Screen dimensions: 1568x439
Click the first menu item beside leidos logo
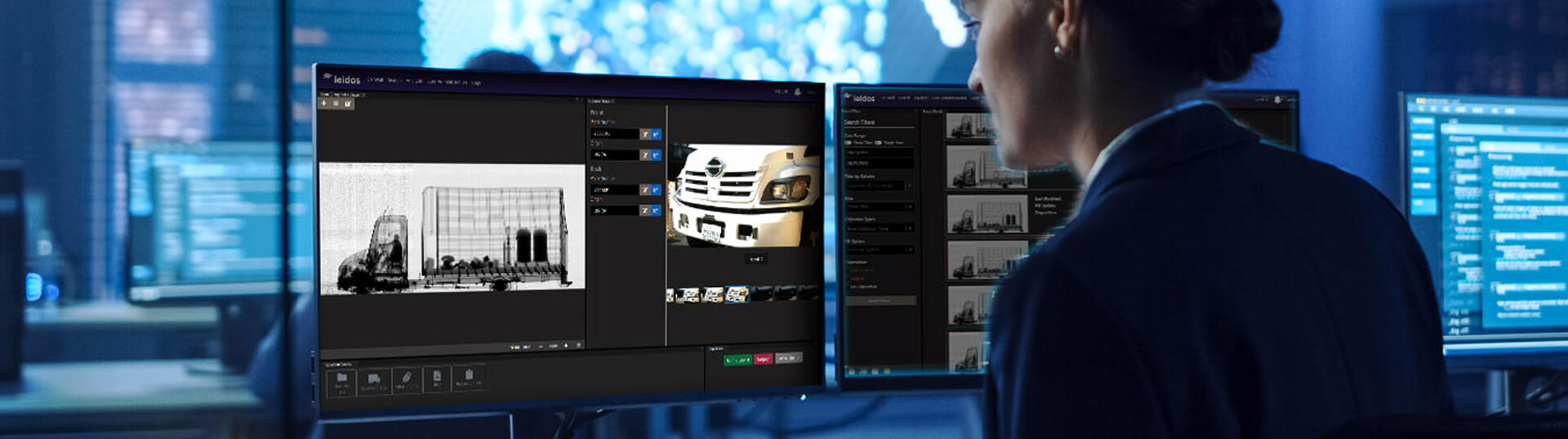point(376,80)
